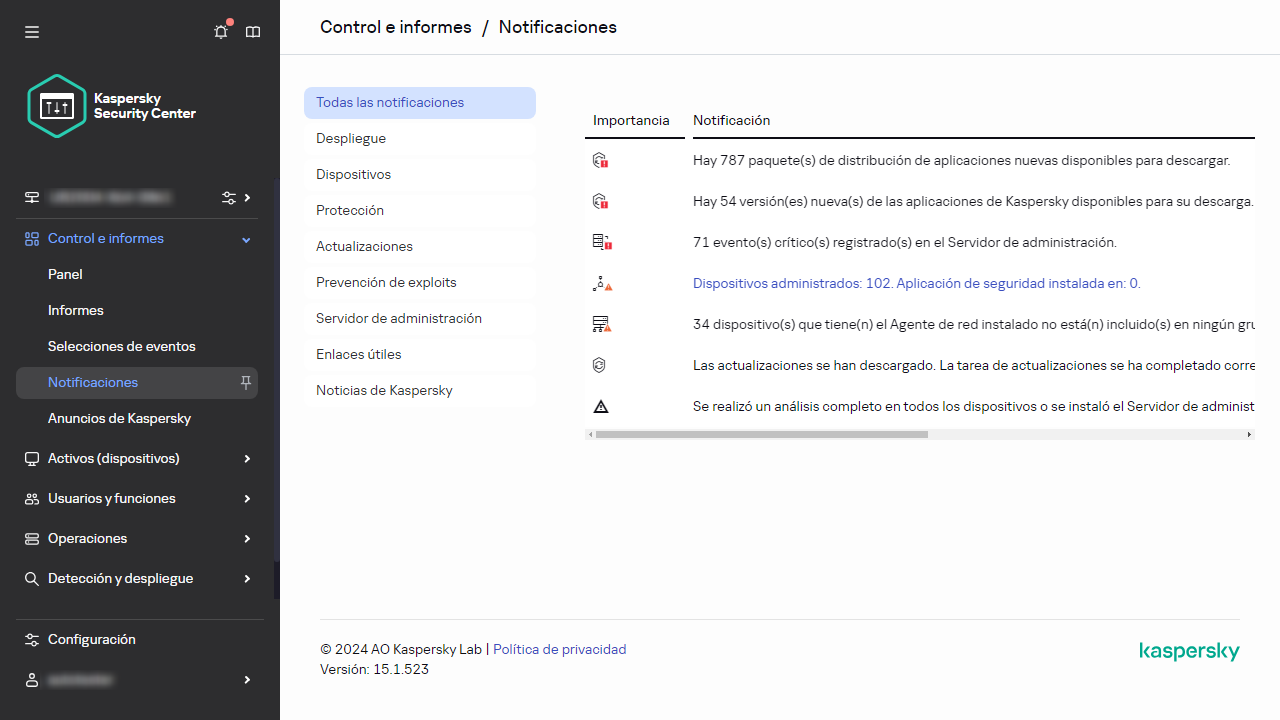The height and width of the screenshot is (720, 1280).
Task: Open Panel in the sidebar
Action: tap(65, 274)
